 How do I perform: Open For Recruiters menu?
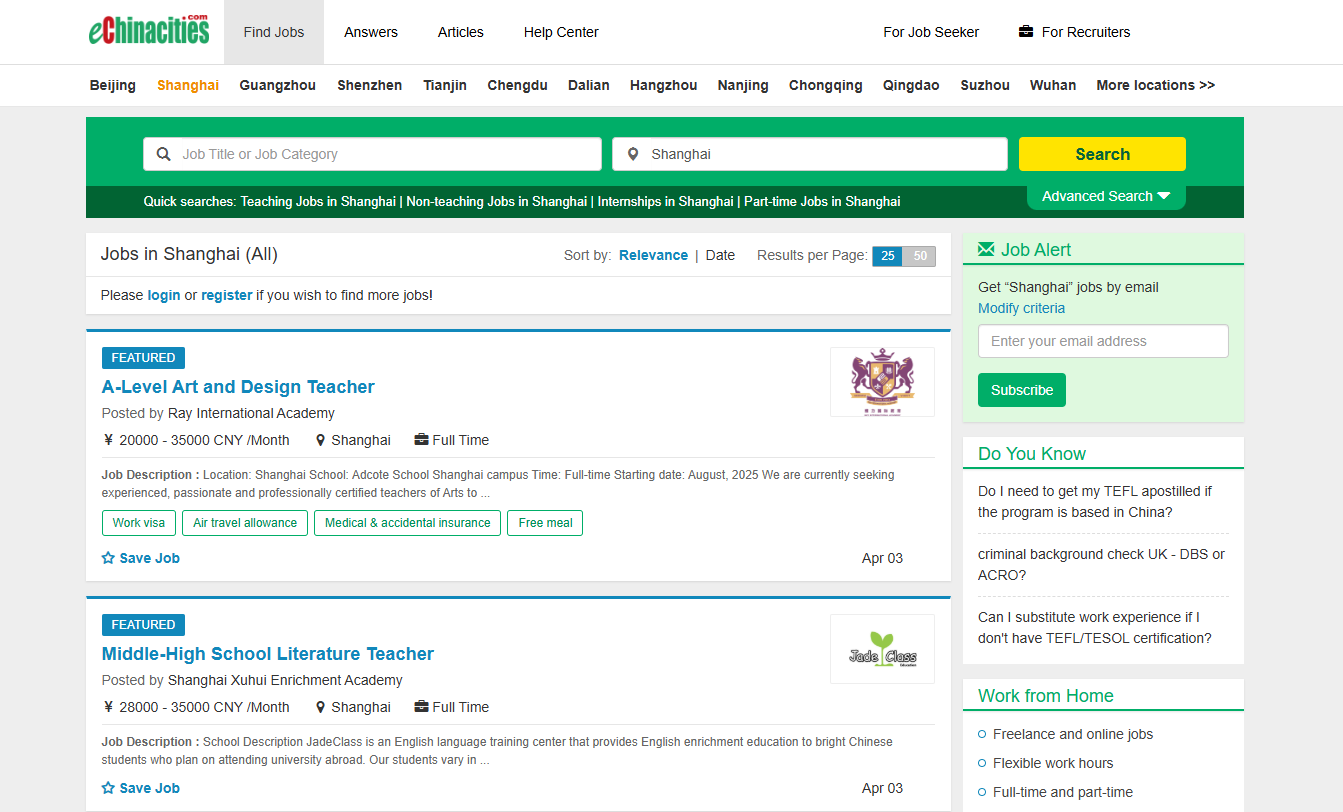(1086, 32)
